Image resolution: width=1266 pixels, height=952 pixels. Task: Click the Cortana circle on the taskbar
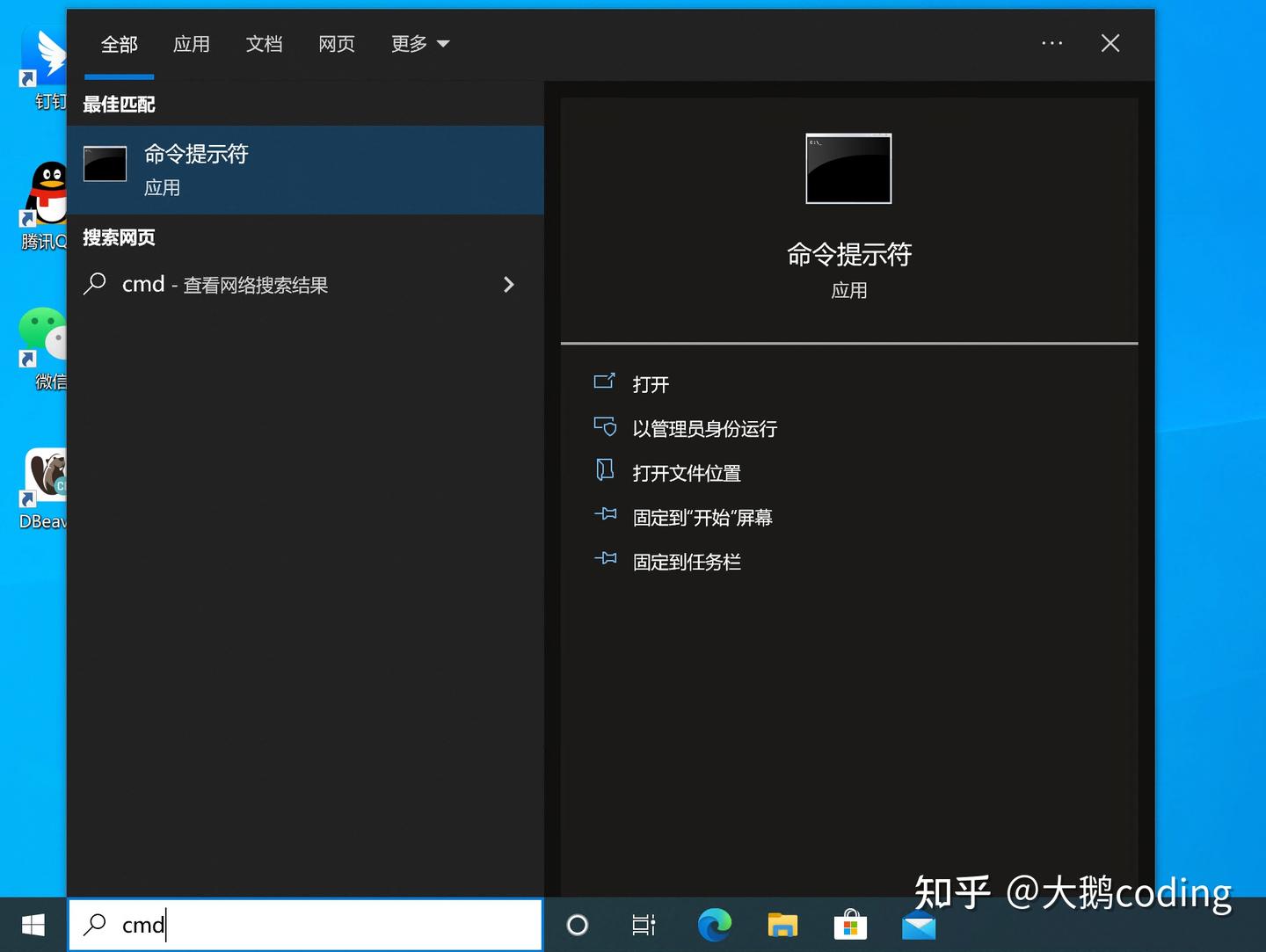(x=577, y=925)
